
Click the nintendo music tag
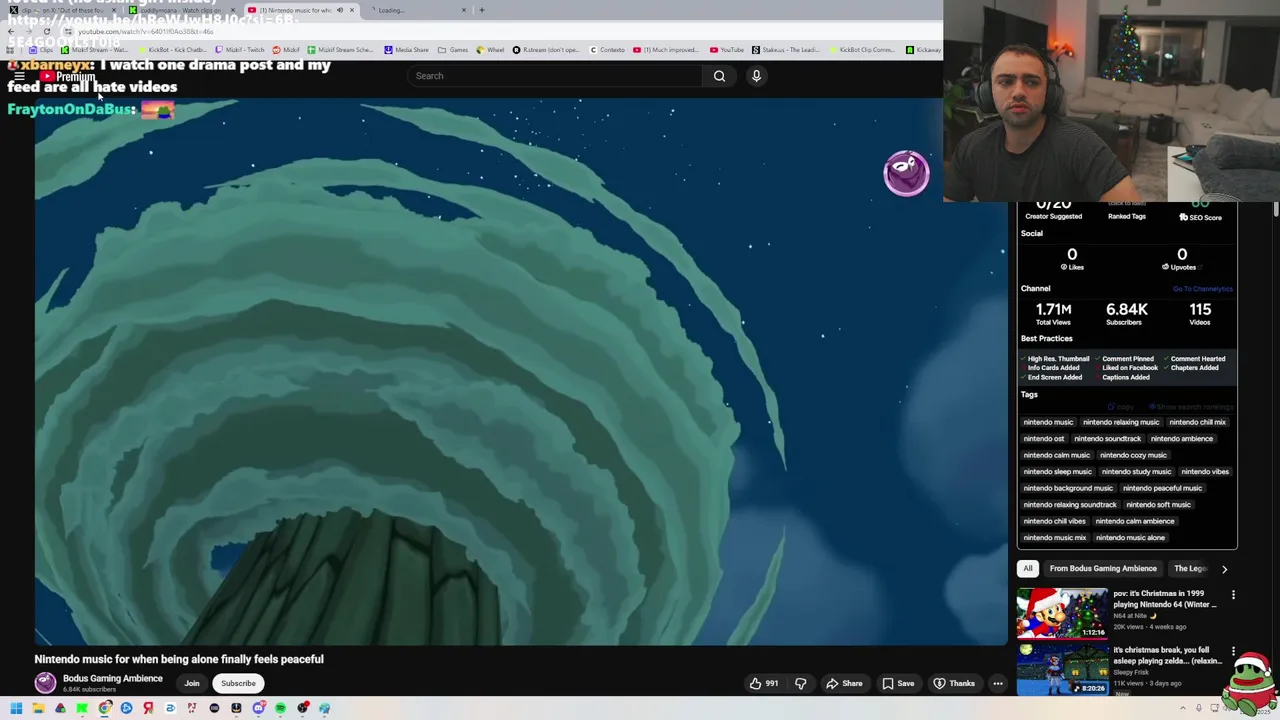pyautogui.click(x=1048, y=422)
